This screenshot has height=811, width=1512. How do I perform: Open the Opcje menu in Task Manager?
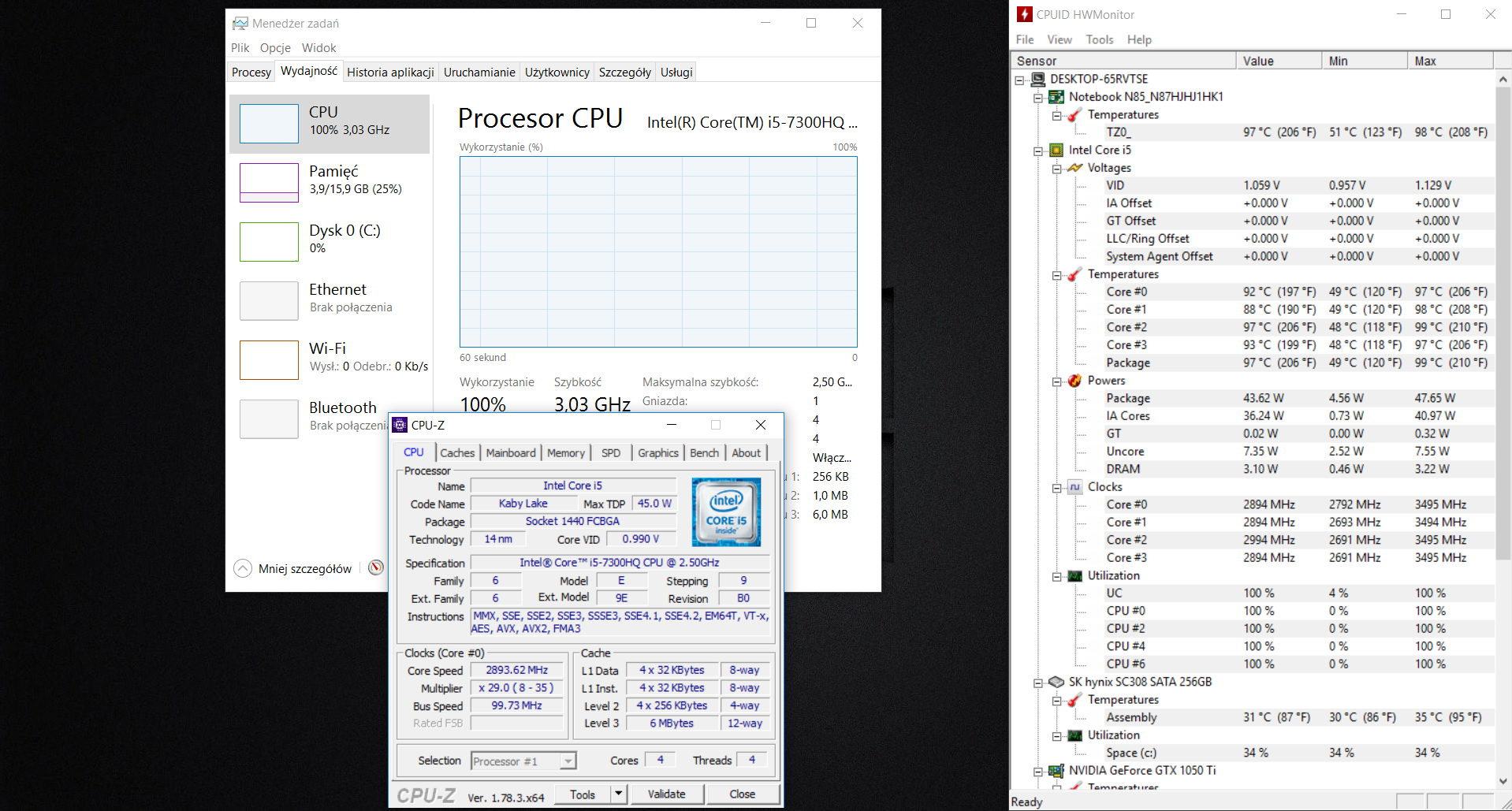coord(275,48)
